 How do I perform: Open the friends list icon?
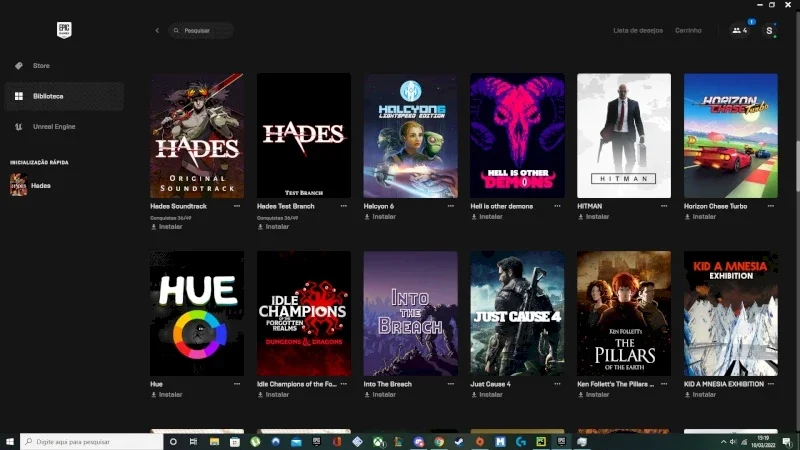tap(740, 31)
